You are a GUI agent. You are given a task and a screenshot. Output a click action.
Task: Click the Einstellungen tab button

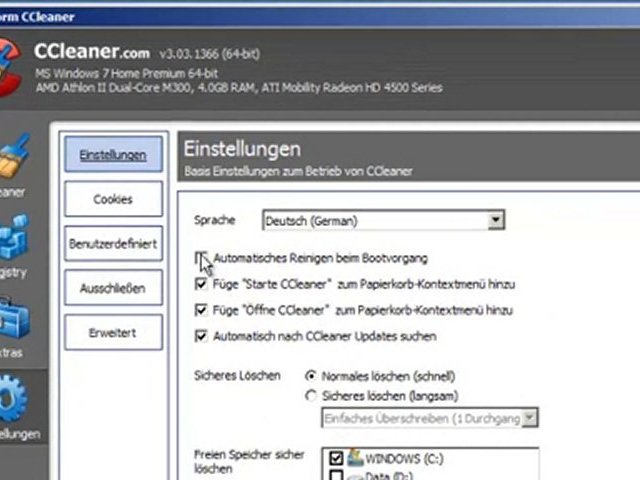(x=113, y=155)
